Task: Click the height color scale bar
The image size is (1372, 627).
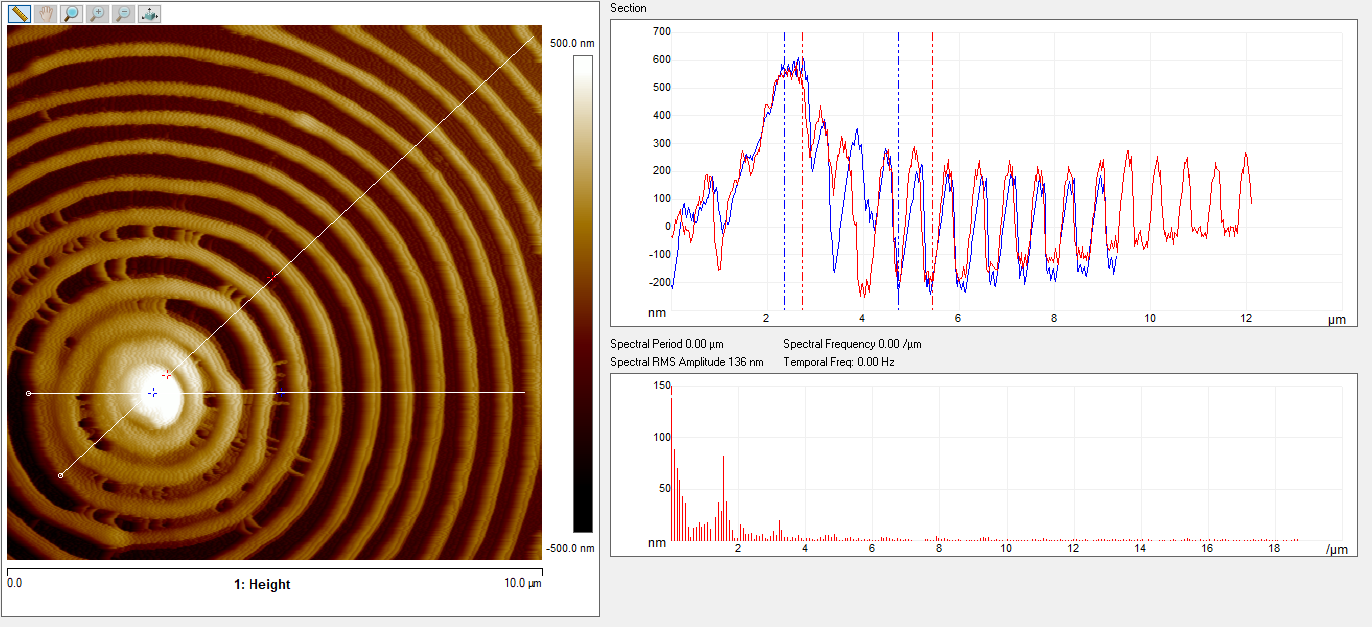Action: [x=582, y=293]
